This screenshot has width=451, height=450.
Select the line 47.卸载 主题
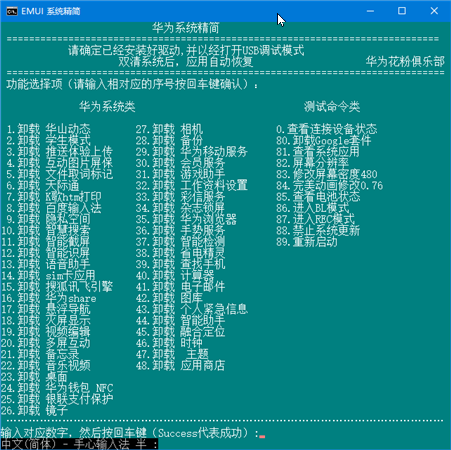[172, 354]
